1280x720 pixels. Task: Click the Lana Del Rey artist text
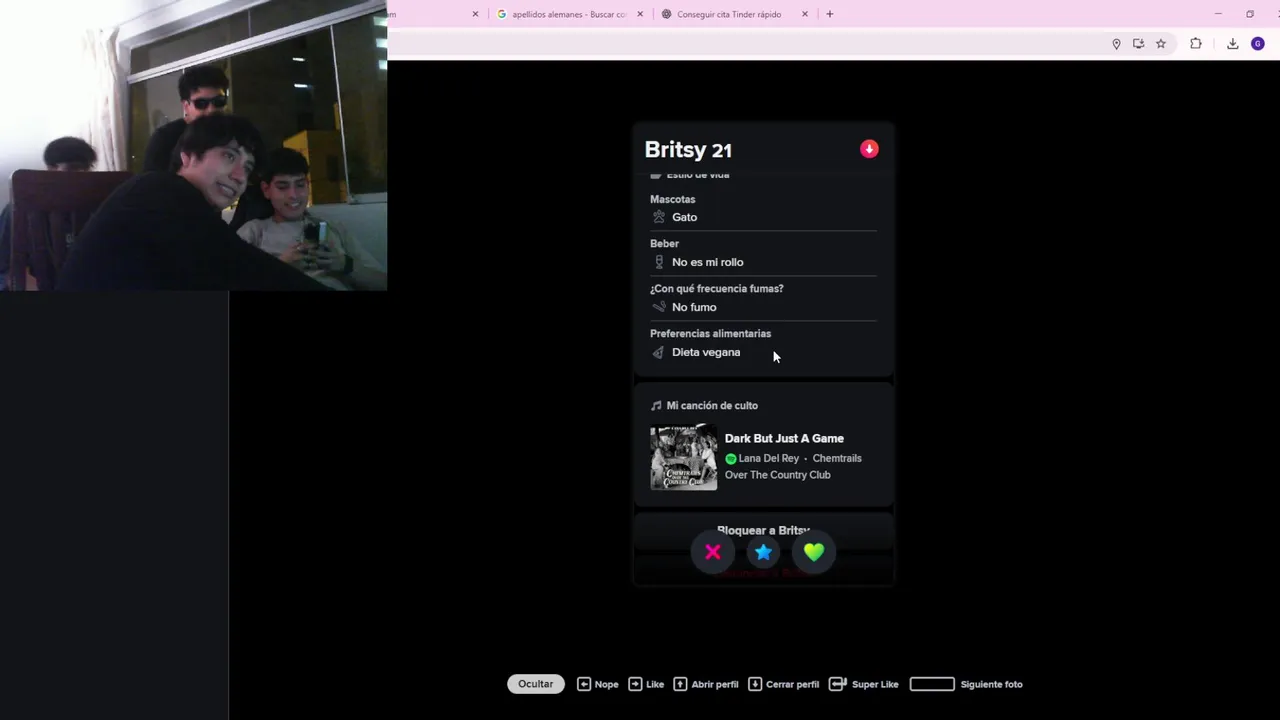click(768, 459)
